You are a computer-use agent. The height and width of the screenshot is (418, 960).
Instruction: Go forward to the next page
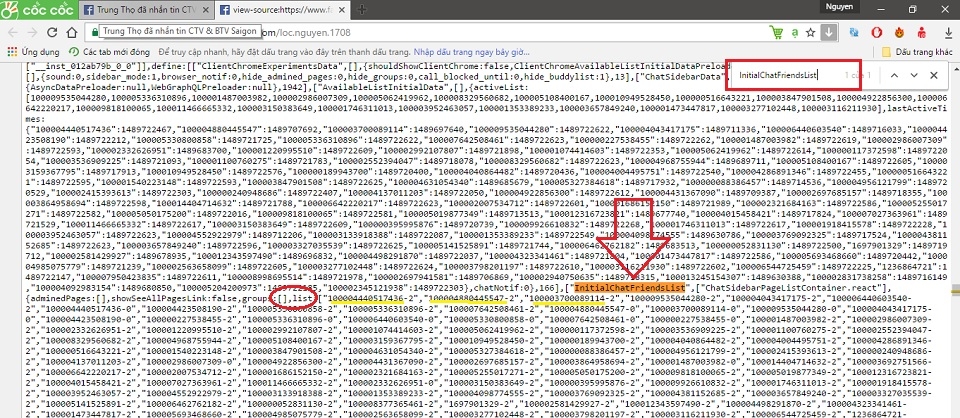tap(32, 32)
